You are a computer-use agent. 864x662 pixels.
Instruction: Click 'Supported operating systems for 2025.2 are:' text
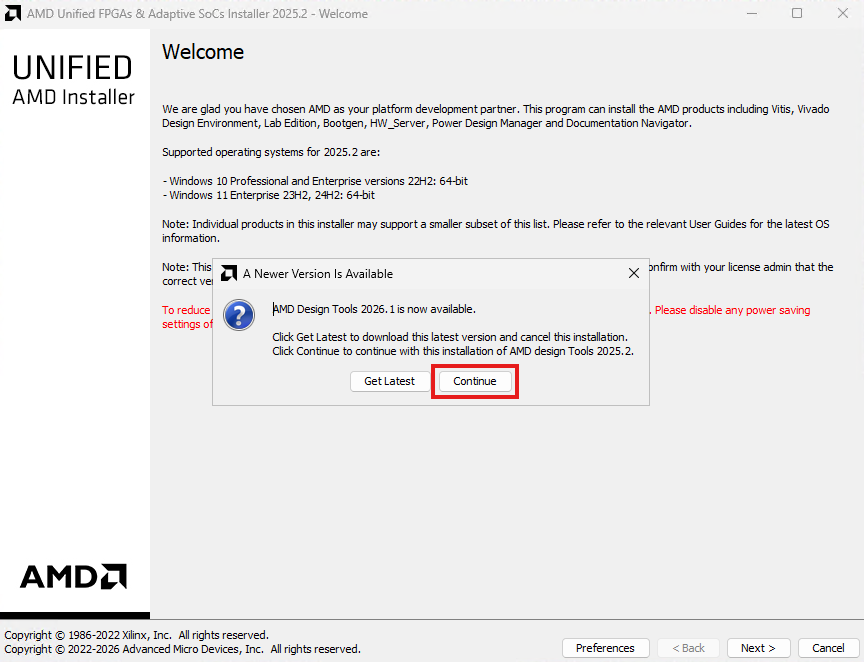(x=271, y=152)
